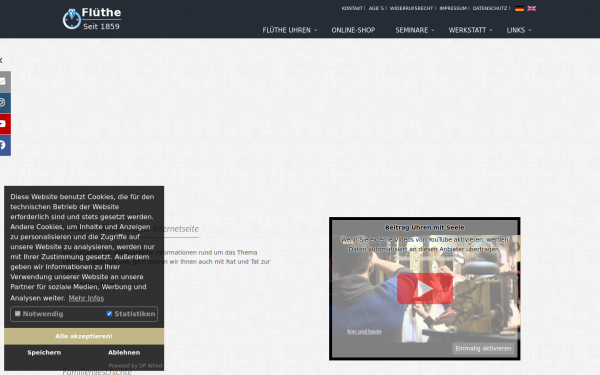Image resolution: width=600 pixels, height=375 pixels.
Task: Open the hier und heute link
Action: (x=364, y=331)
